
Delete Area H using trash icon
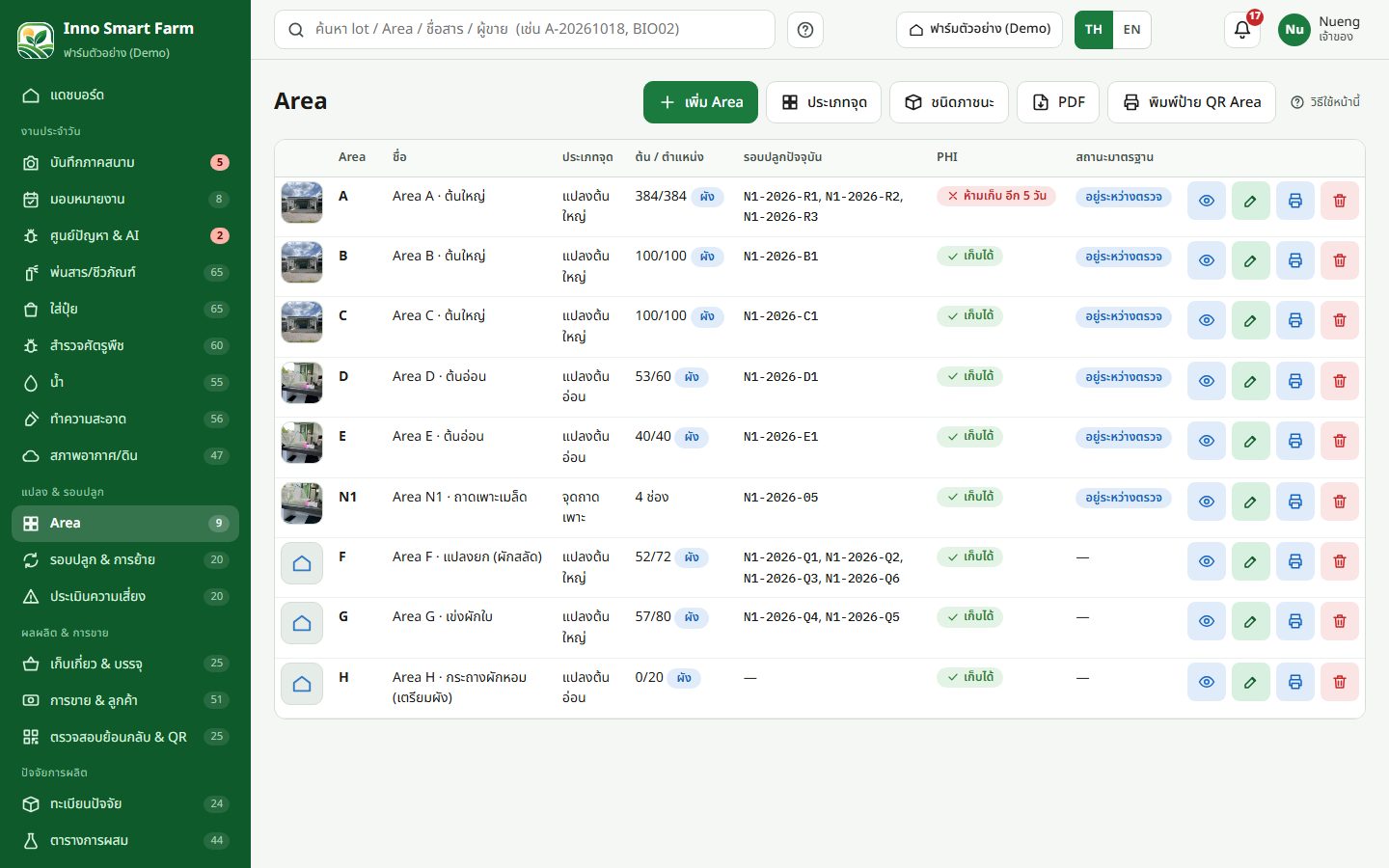[x=1340, y=682]
